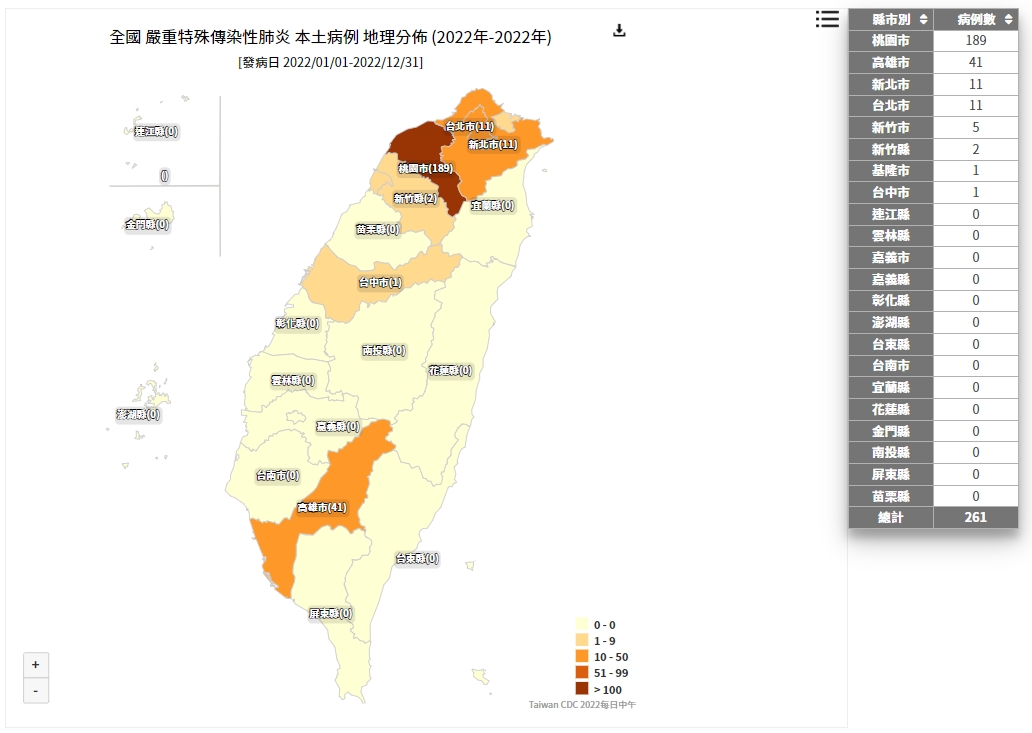Select 宜蘭縣 row in the table
This screenshot has height=733, width=1032.
point(933,388)
